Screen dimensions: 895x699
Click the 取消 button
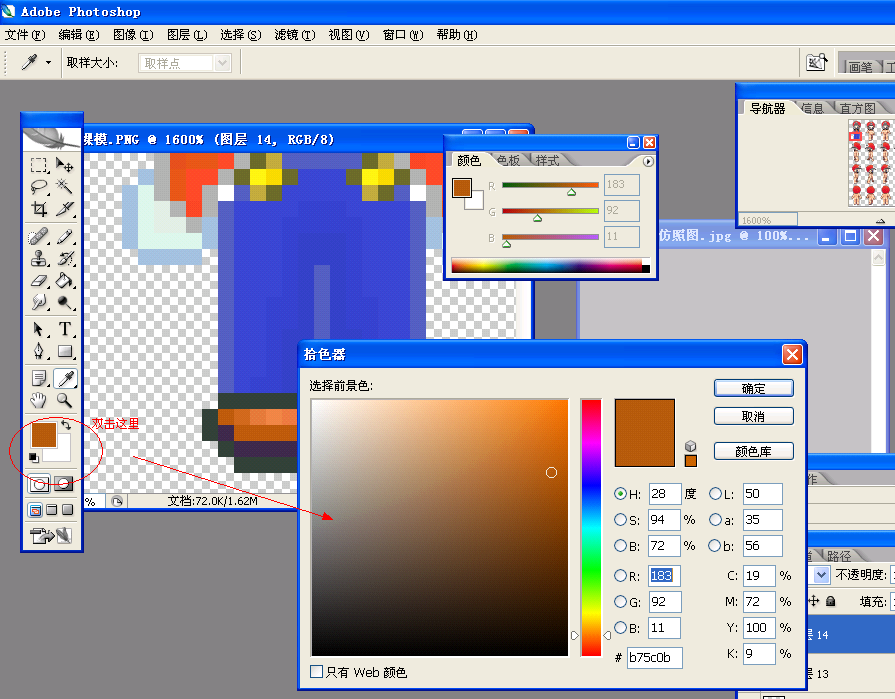753,417
